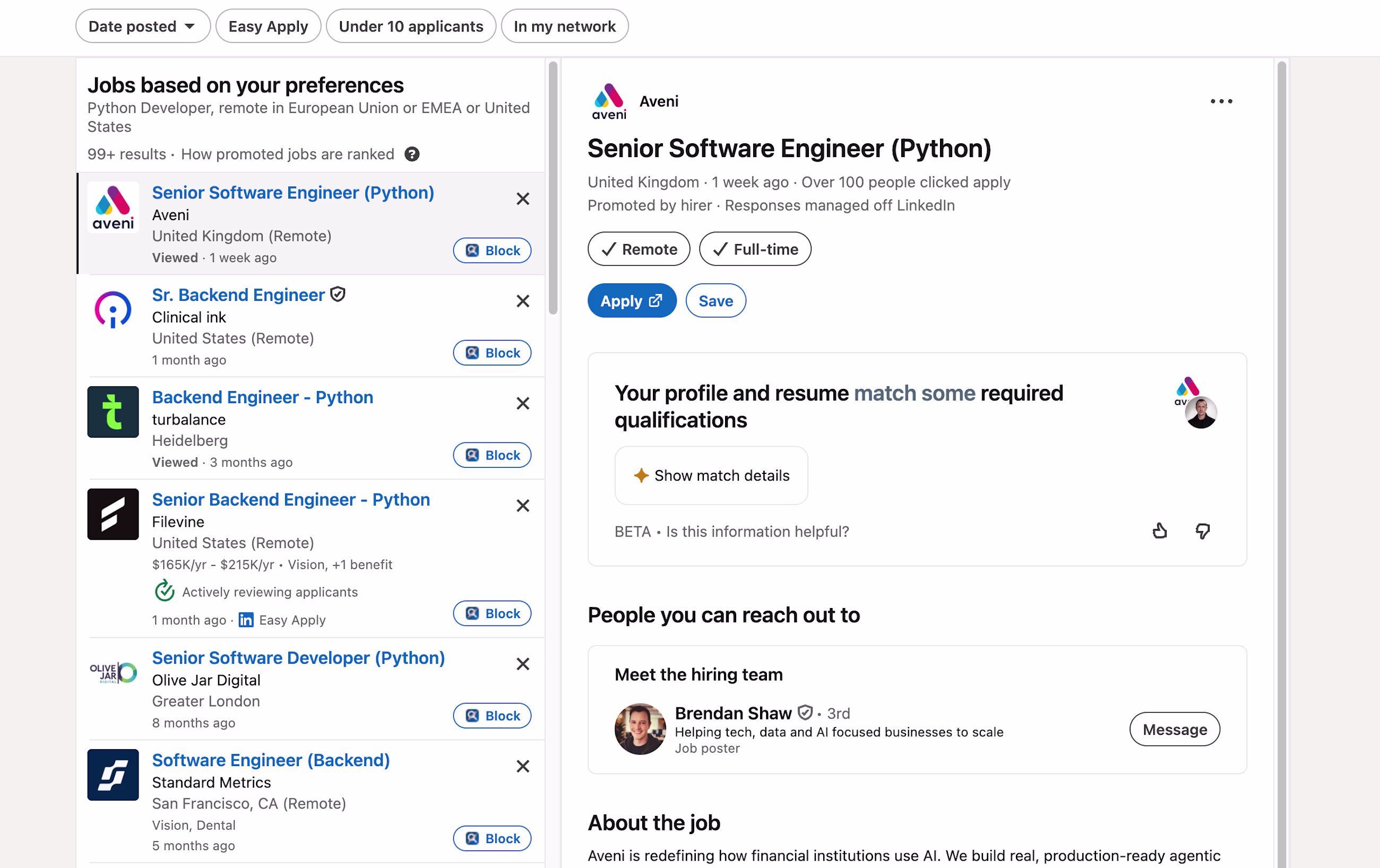The image size is (1380, 868).
Task: Open the Standard Metrics logo
Action: (113, 775)
